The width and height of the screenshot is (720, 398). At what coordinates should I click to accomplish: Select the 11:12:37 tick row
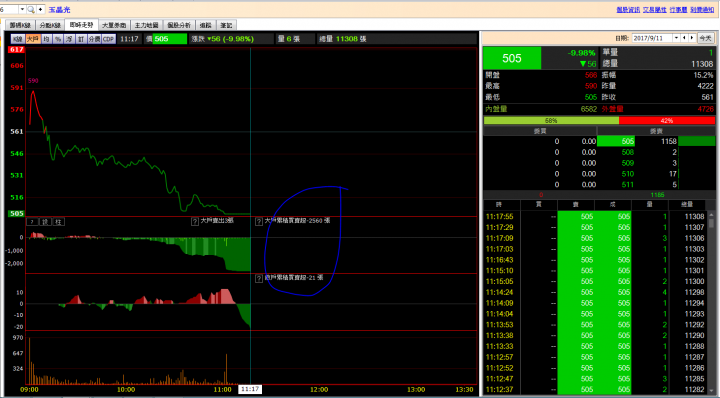click(x=595, y=390)
